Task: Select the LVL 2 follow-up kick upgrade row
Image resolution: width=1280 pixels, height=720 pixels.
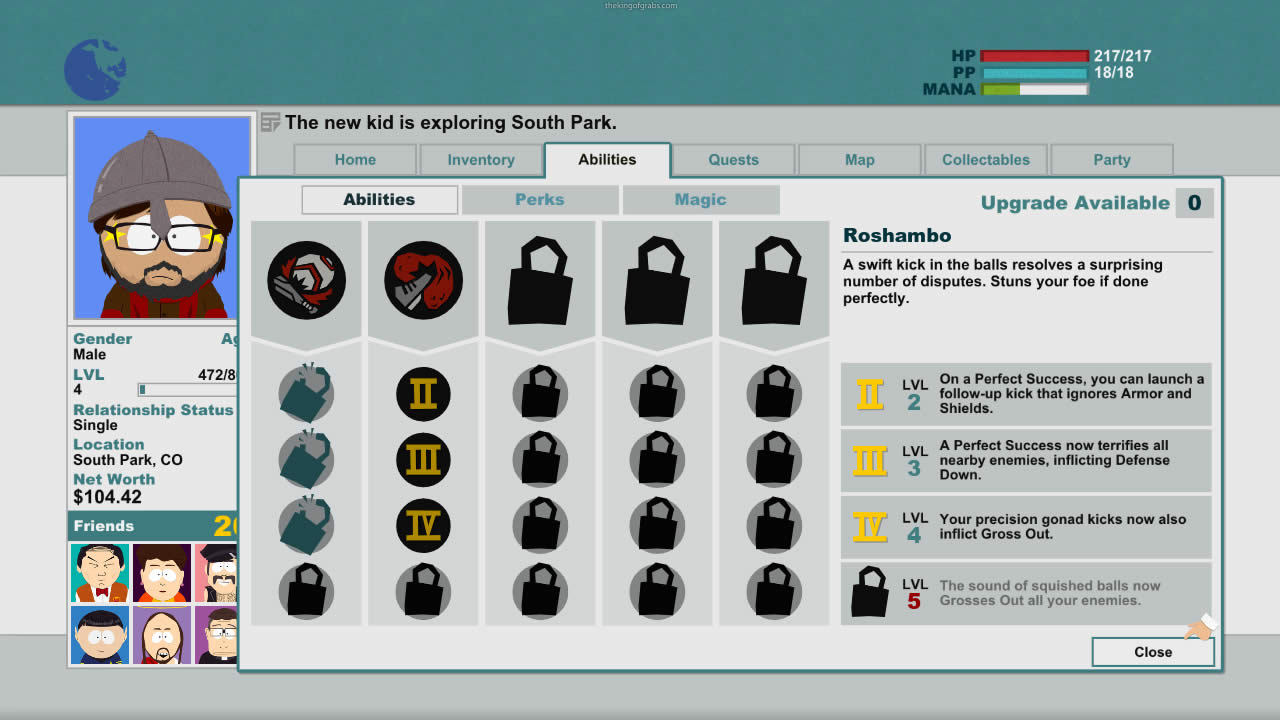Action: click(1025, 394)
